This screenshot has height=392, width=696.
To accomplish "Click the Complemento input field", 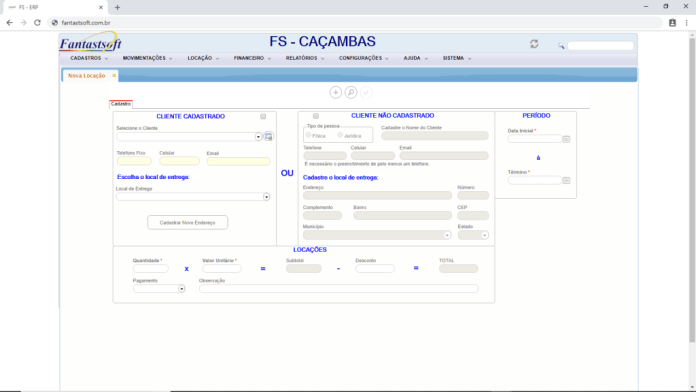I will click(322, 216).
